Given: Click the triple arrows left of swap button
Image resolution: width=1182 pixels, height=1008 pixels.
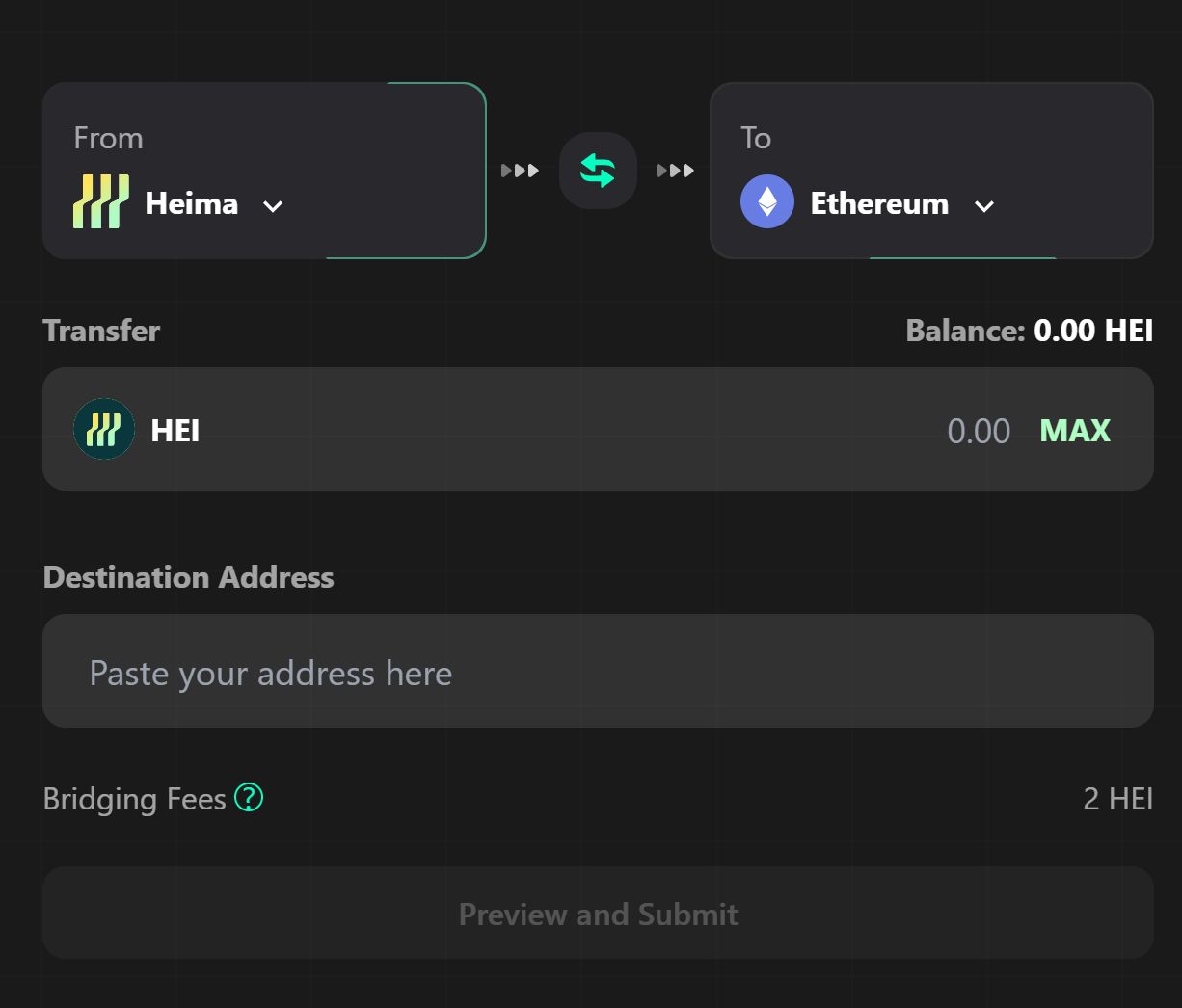Looking at the screenshot, I should 520,171.
